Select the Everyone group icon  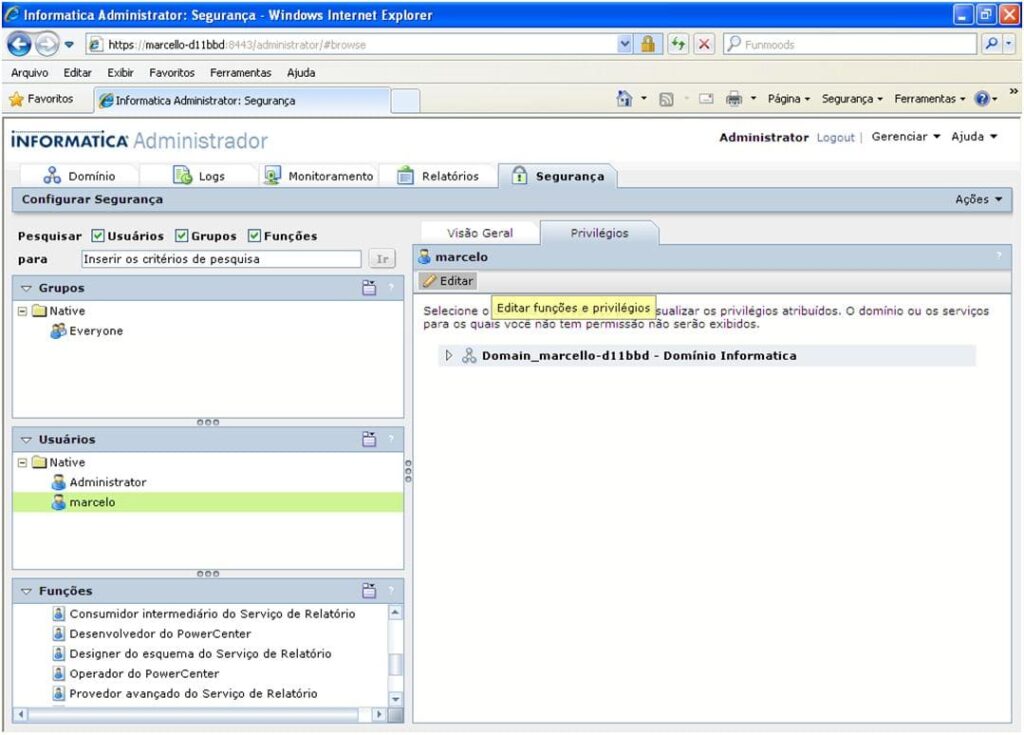tap(58, 331)
